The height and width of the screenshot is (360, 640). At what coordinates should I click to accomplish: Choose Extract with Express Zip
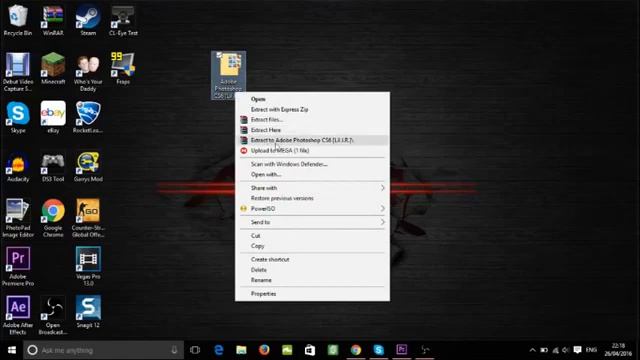[x=312, y=109]
